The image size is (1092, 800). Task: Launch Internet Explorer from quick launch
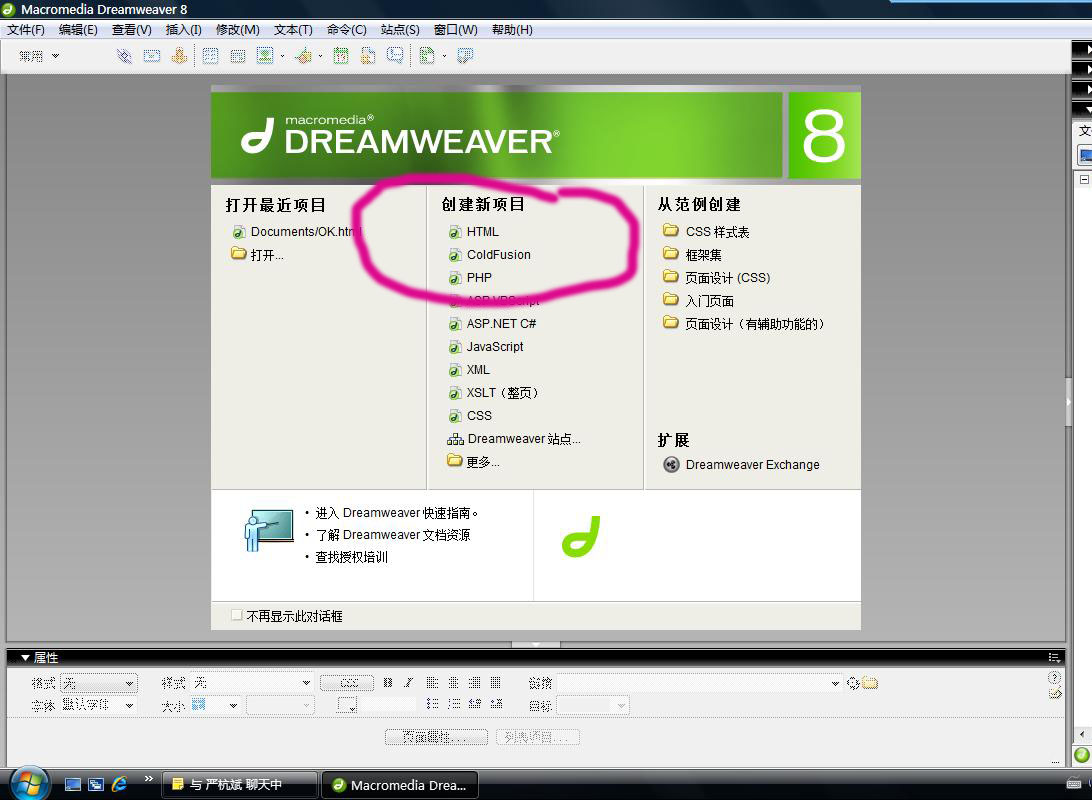coord(120,785)
